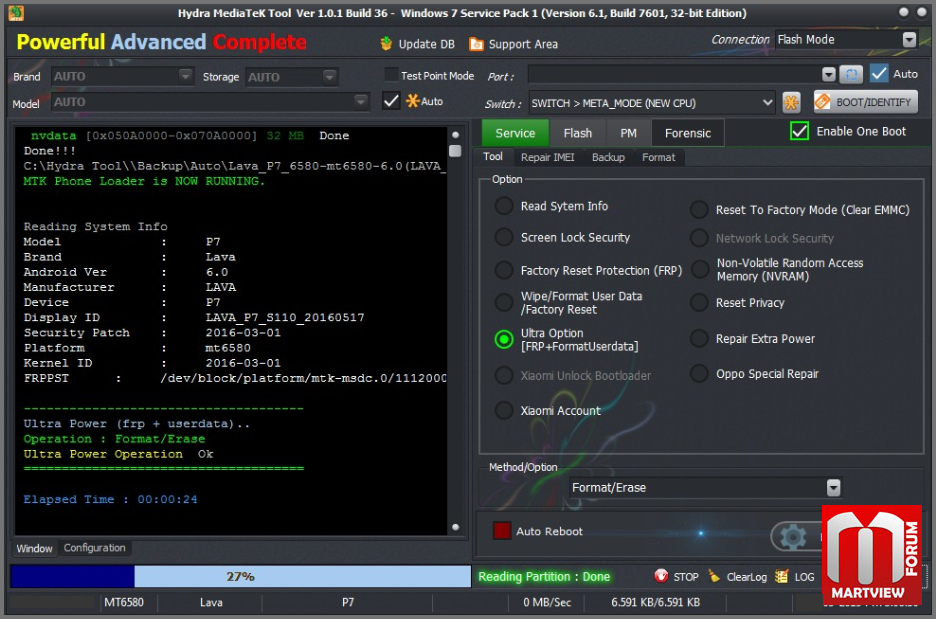
Task: Uncheck the model Auto checkbox
Action: point(391,101)
